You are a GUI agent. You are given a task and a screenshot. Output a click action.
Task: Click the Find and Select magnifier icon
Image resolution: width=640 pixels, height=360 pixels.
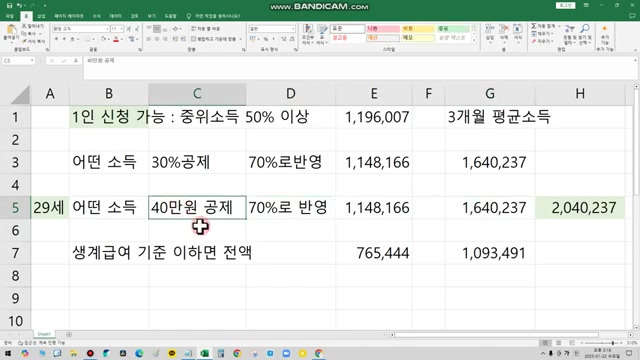[x=585, y=29]
